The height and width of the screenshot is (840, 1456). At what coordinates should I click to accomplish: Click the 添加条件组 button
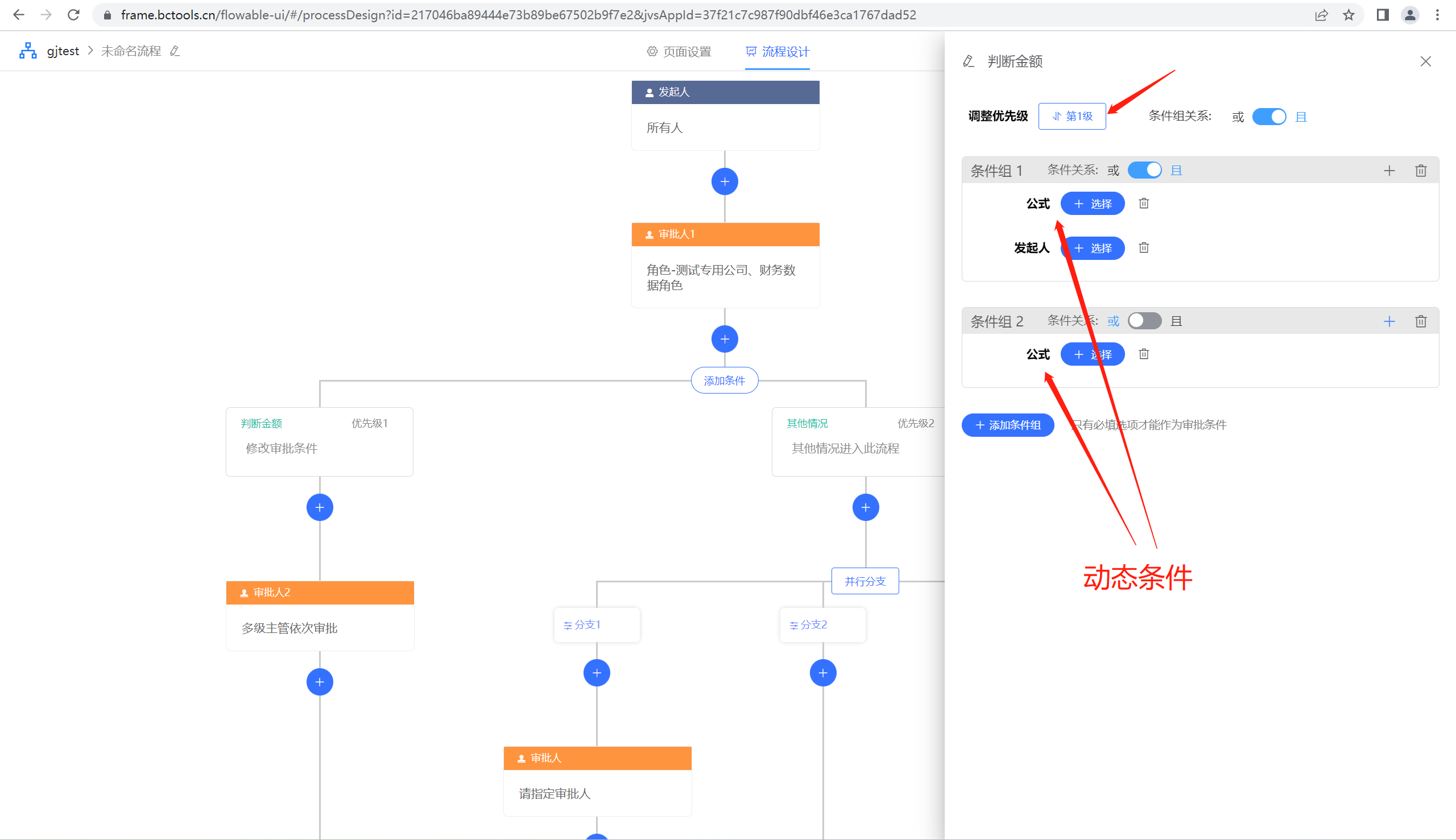click(1008, 425)
